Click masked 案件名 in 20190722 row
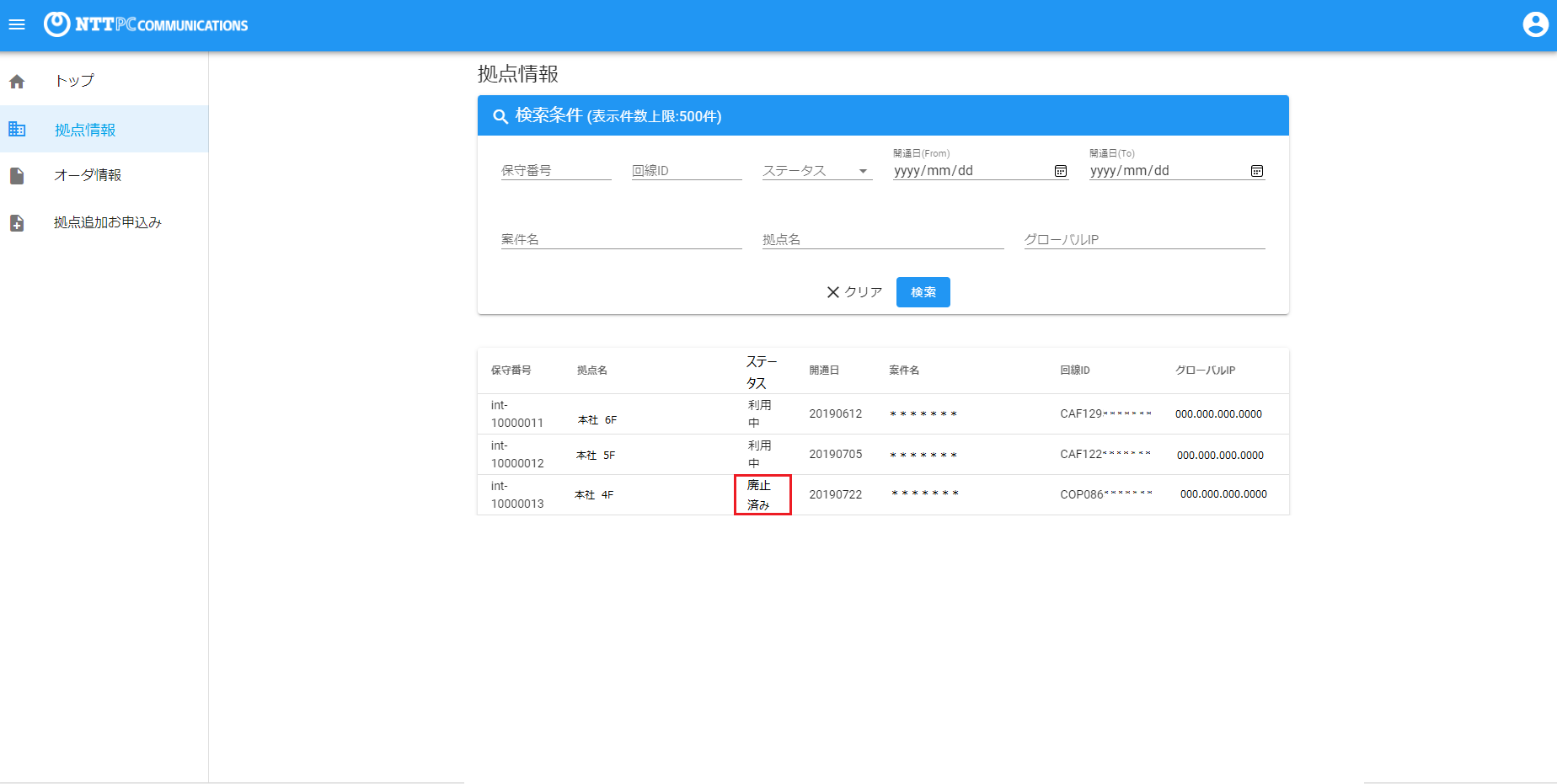Viewport: 1557px width, 784px height. pos(925,493)
